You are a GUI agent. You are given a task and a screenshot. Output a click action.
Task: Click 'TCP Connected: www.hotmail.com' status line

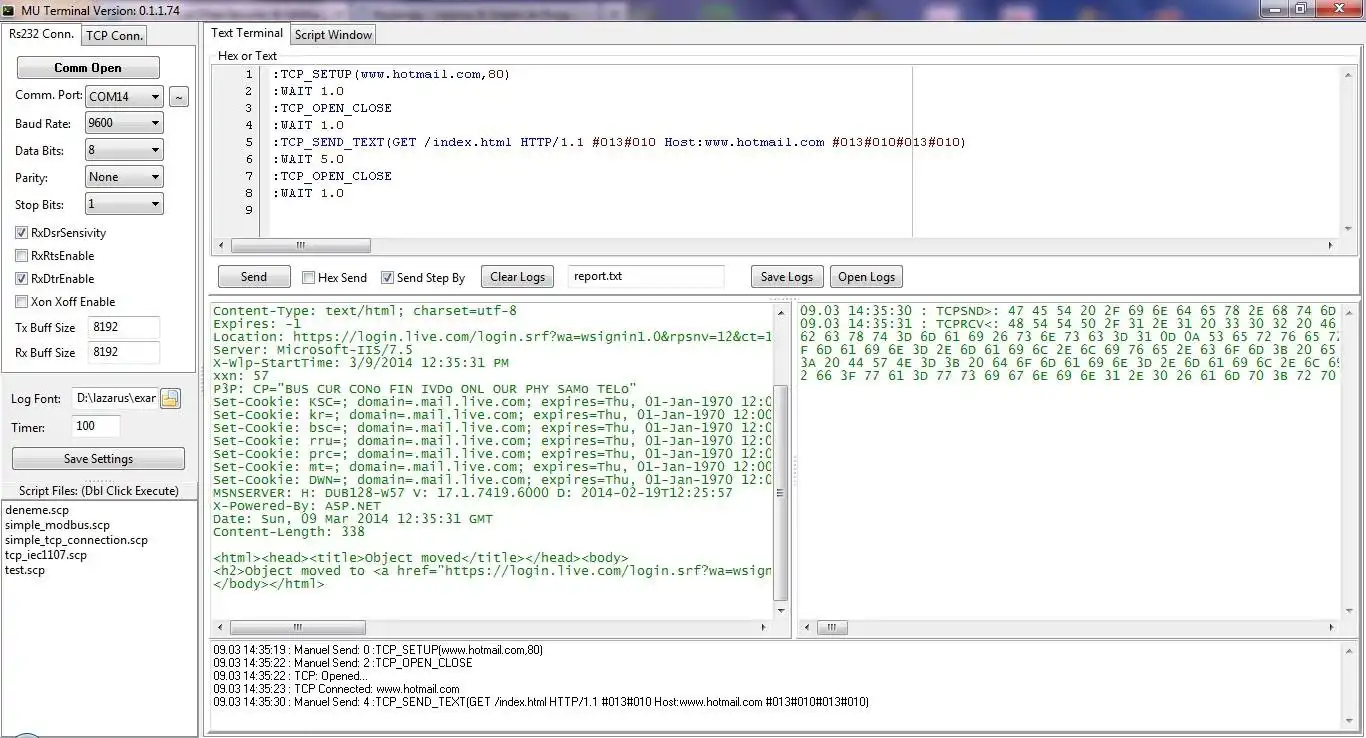336,689
